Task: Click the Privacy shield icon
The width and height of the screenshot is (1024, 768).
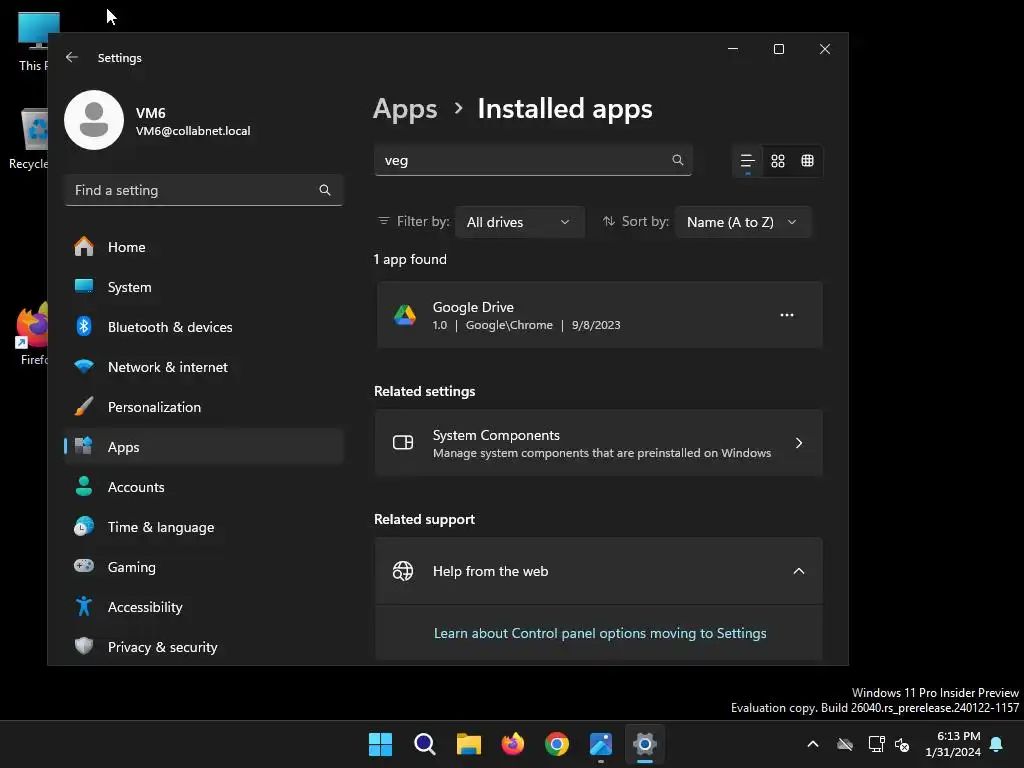Action: click(84, 646)
